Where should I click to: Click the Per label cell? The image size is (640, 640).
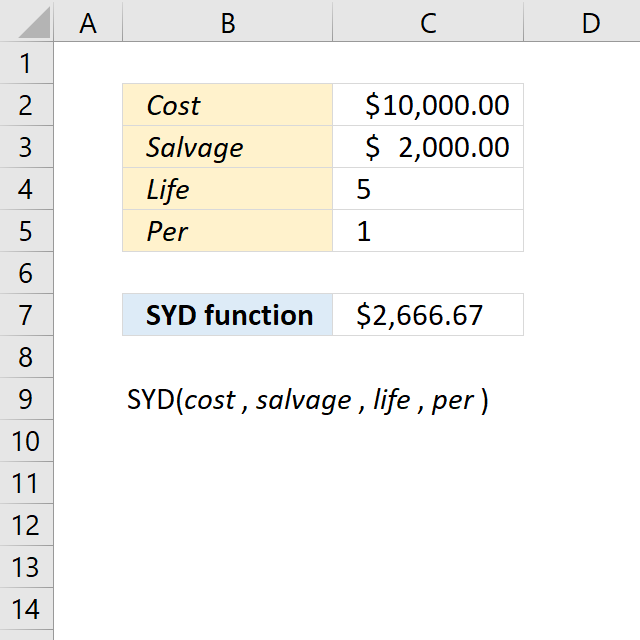tap(228, 231)
